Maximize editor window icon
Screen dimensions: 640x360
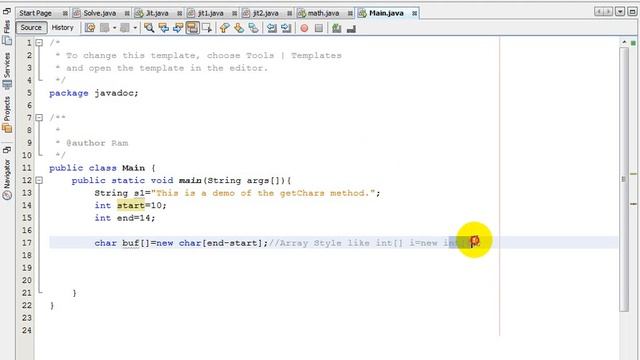(x=632, y=11)
